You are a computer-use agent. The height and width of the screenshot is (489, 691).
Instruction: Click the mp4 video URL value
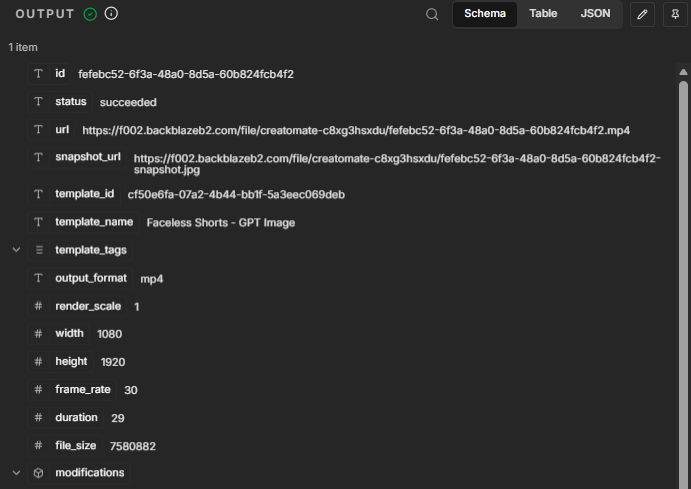click(356, 130)
